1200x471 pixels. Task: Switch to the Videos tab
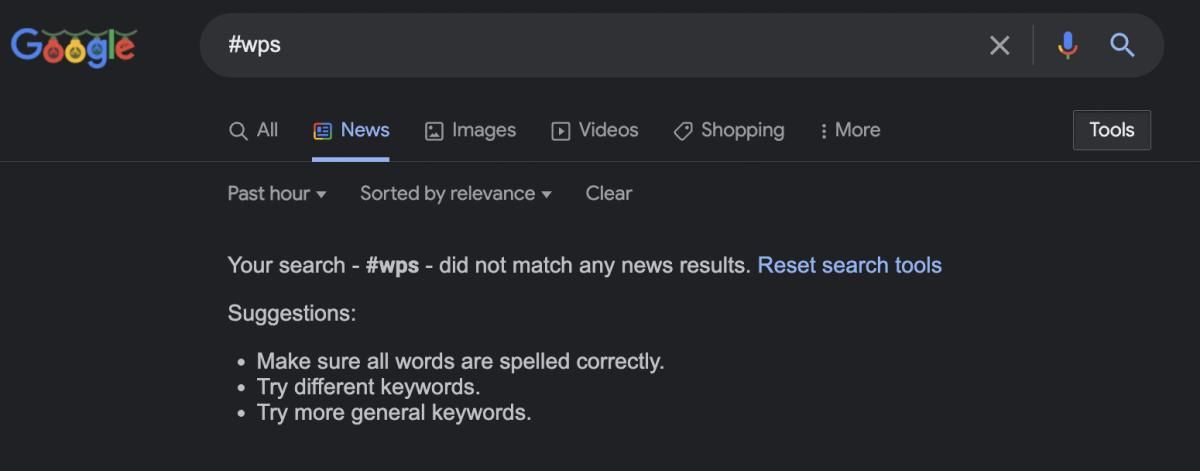click(595, 130)
